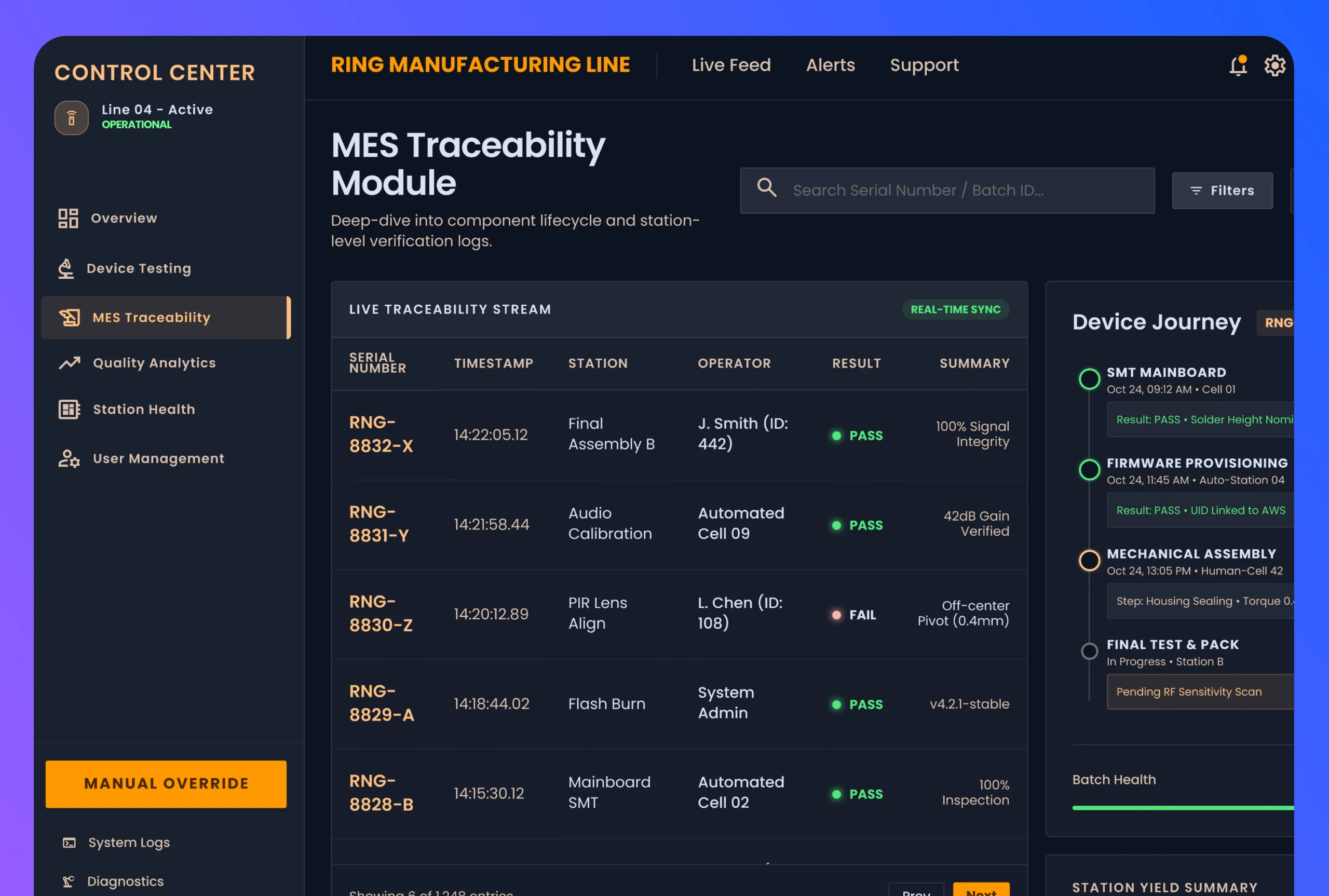
Task: Click serial number RNG-8830-Z
Action: coord(381,614)
